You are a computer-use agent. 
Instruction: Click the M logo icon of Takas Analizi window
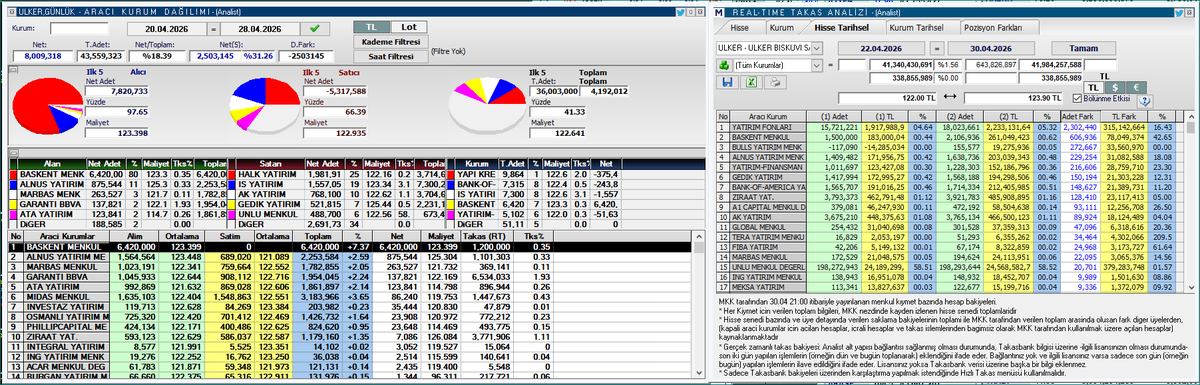coord(719,12)
